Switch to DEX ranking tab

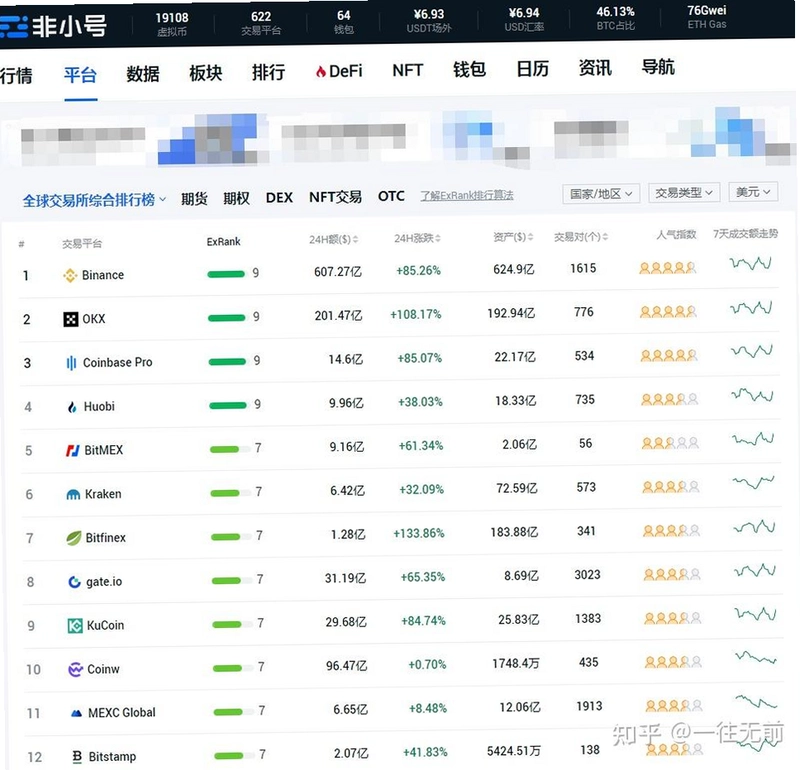[279, 197]
